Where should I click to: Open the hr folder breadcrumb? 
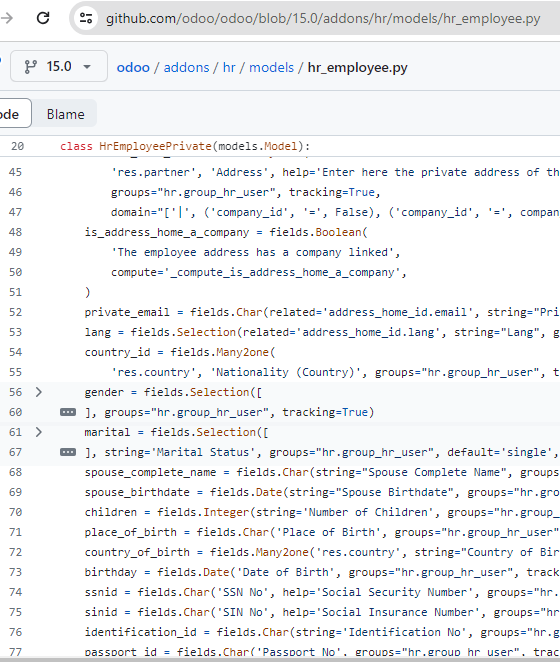pyautogui.click(x=229, y=68)
